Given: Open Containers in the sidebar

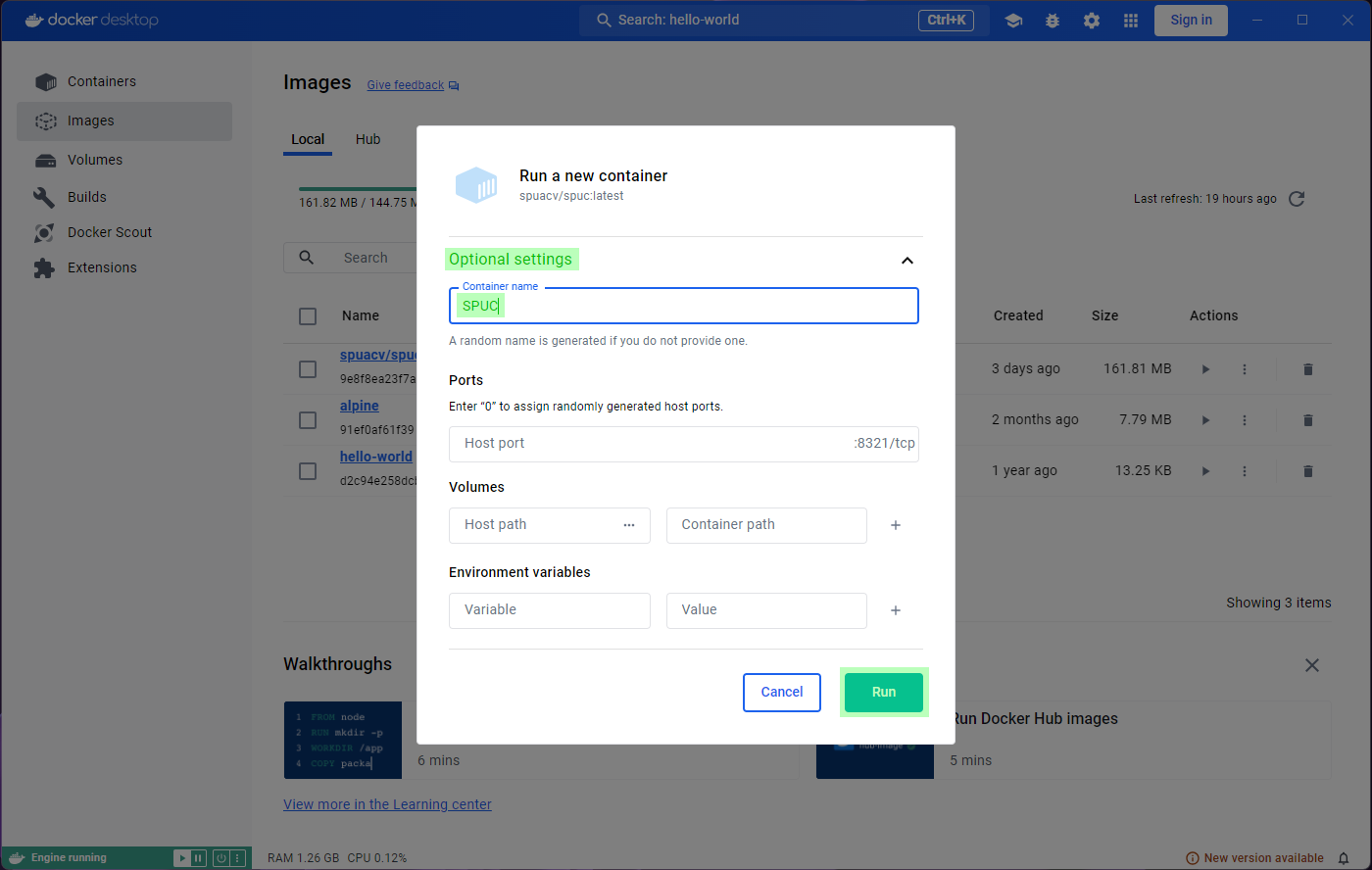Looking at the screenshot, I should (x=124, y=81).
